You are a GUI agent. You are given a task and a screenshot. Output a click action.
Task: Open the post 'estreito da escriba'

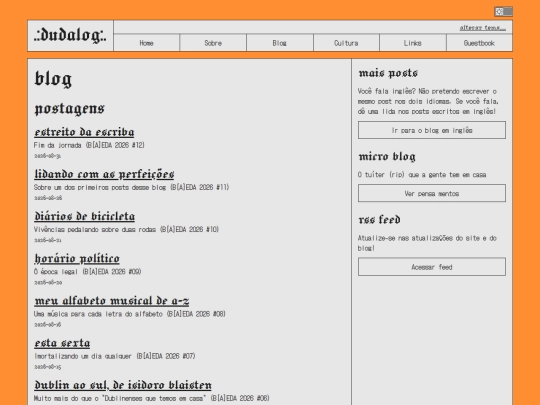pos(84,132)
